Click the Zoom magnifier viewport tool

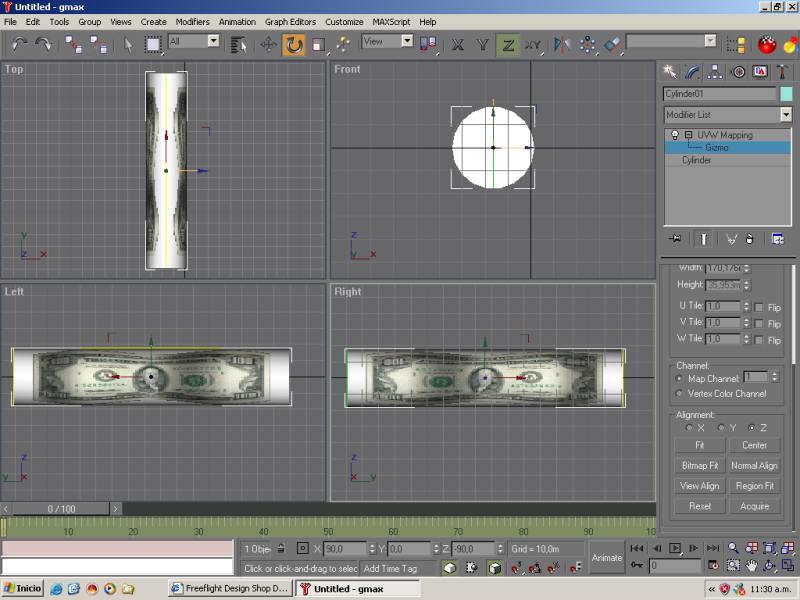point(733,548)
